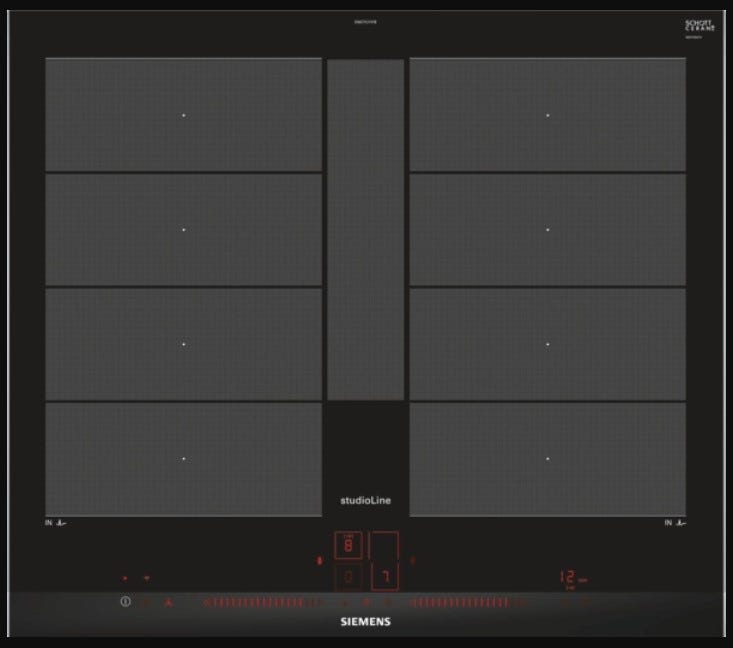Select the zone display showing 0

(348, 576)
